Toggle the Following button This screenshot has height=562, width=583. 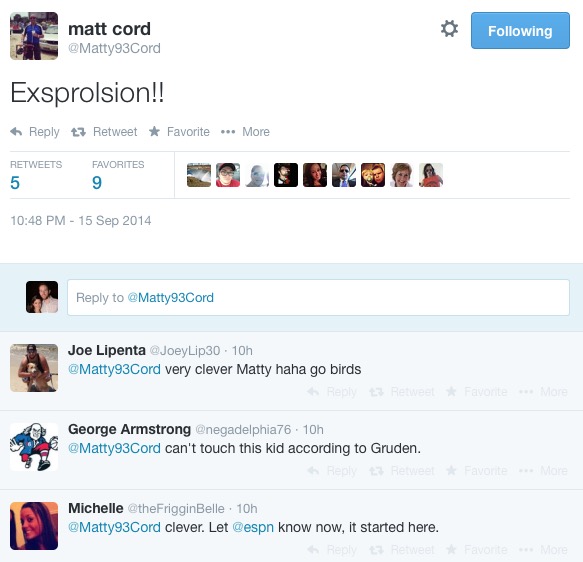coord(520,30)
